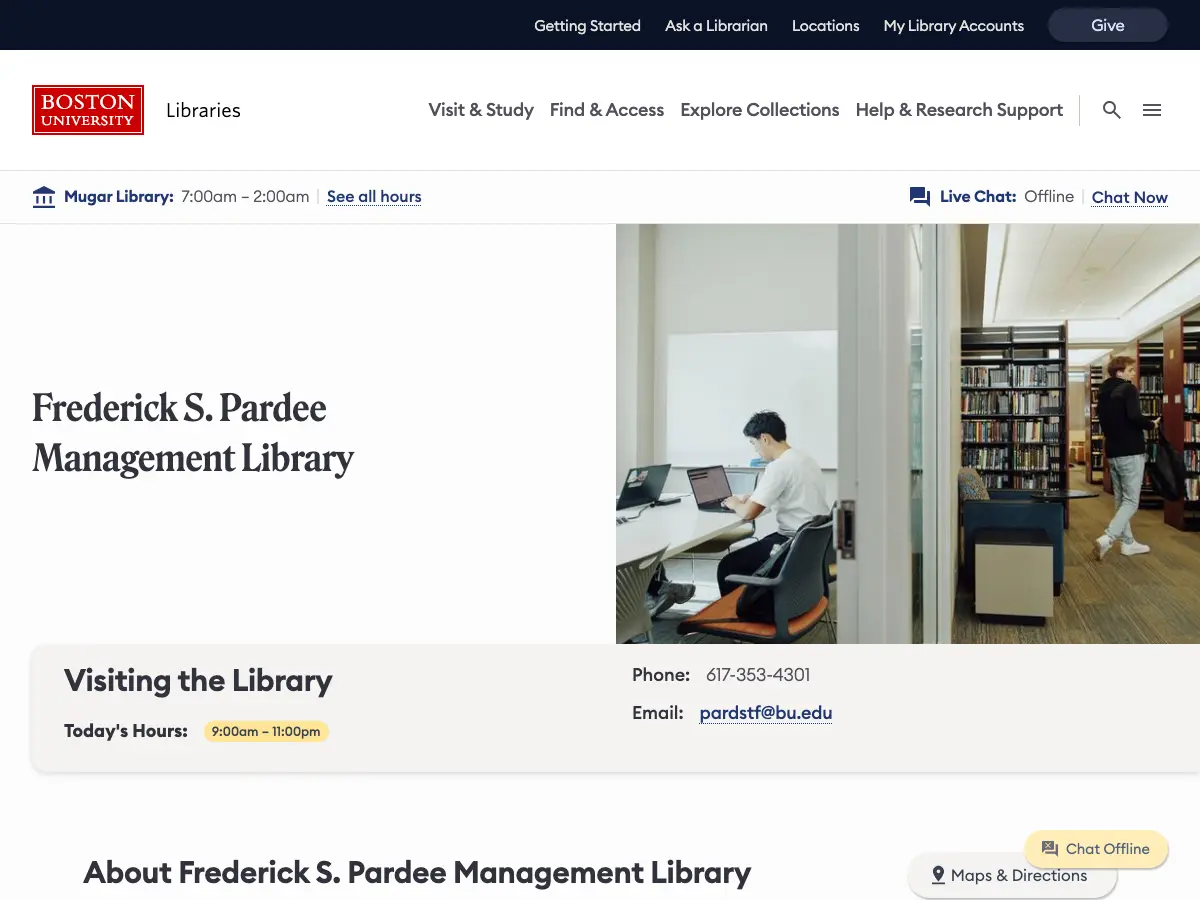Click the Live Chat Offline status text
This screenshot has width=1200, height=900.
point(1049,197)
